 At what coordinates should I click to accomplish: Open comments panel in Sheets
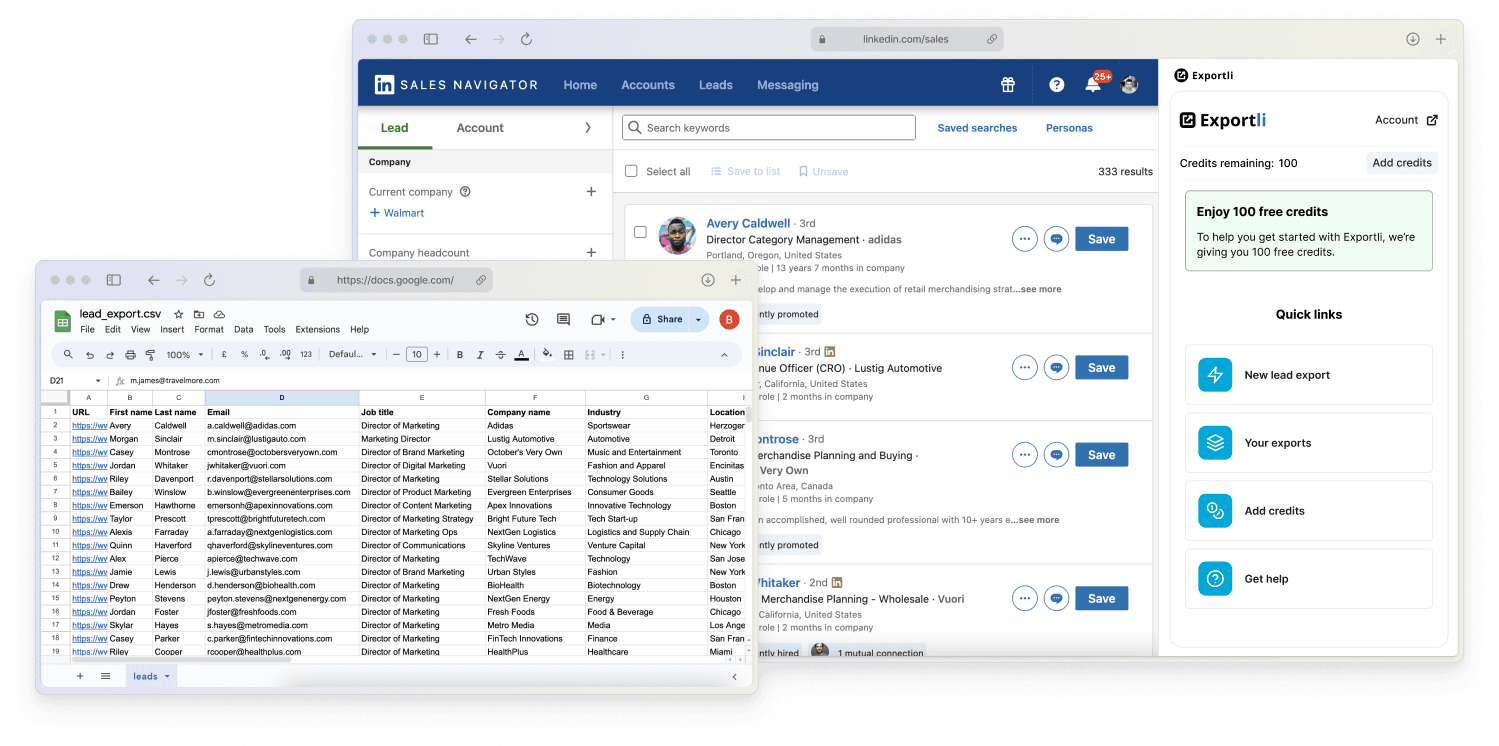point(563,319)
